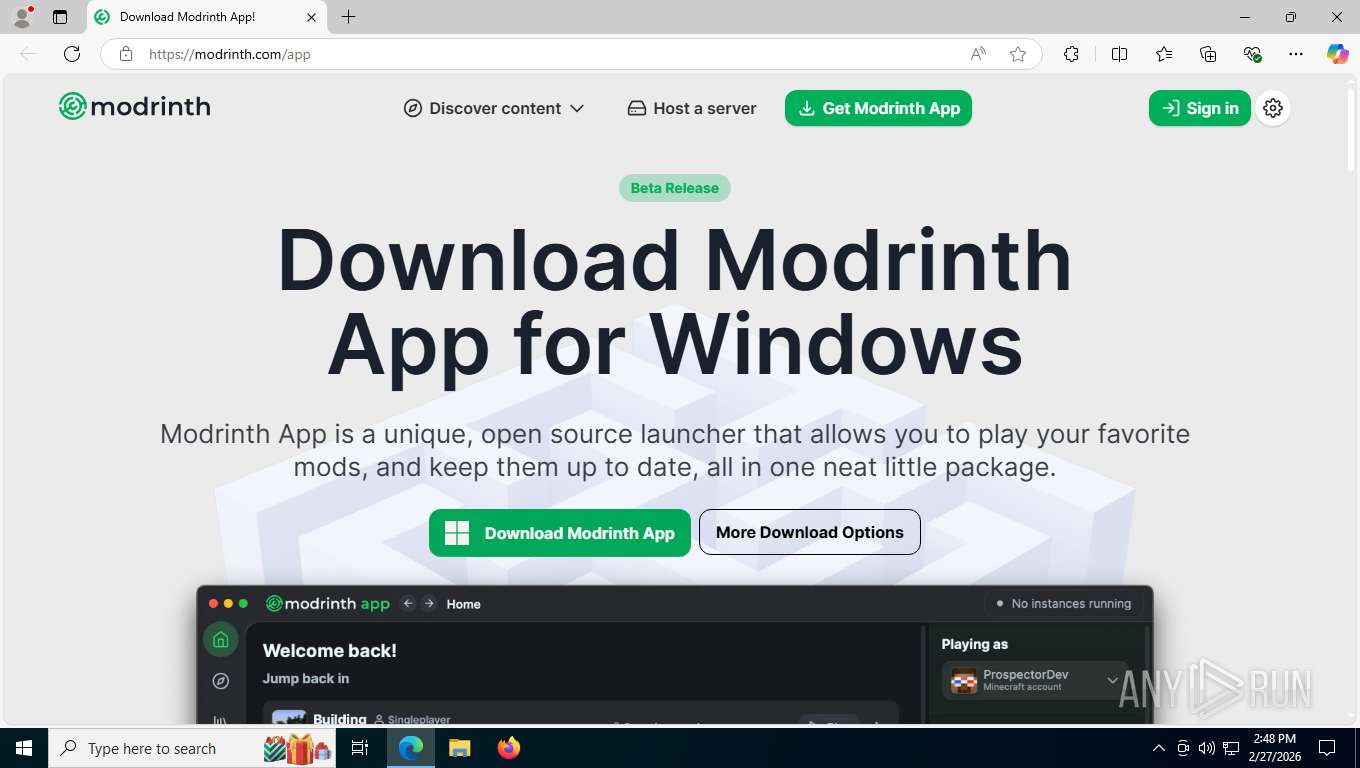The image size is (1360, 768).
Task: Click the Download Modrinth App button
Action: pyautogui.click(x=559, y=533)
